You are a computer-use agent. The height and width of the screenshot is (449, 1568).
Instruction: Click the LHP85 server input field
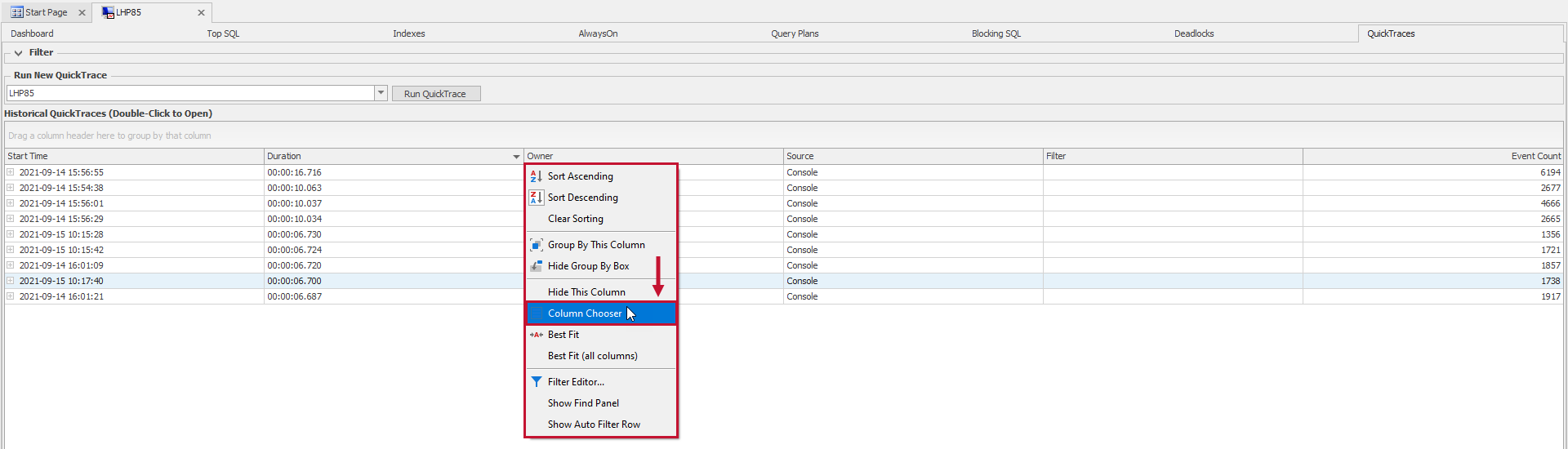tap(190, 93)
